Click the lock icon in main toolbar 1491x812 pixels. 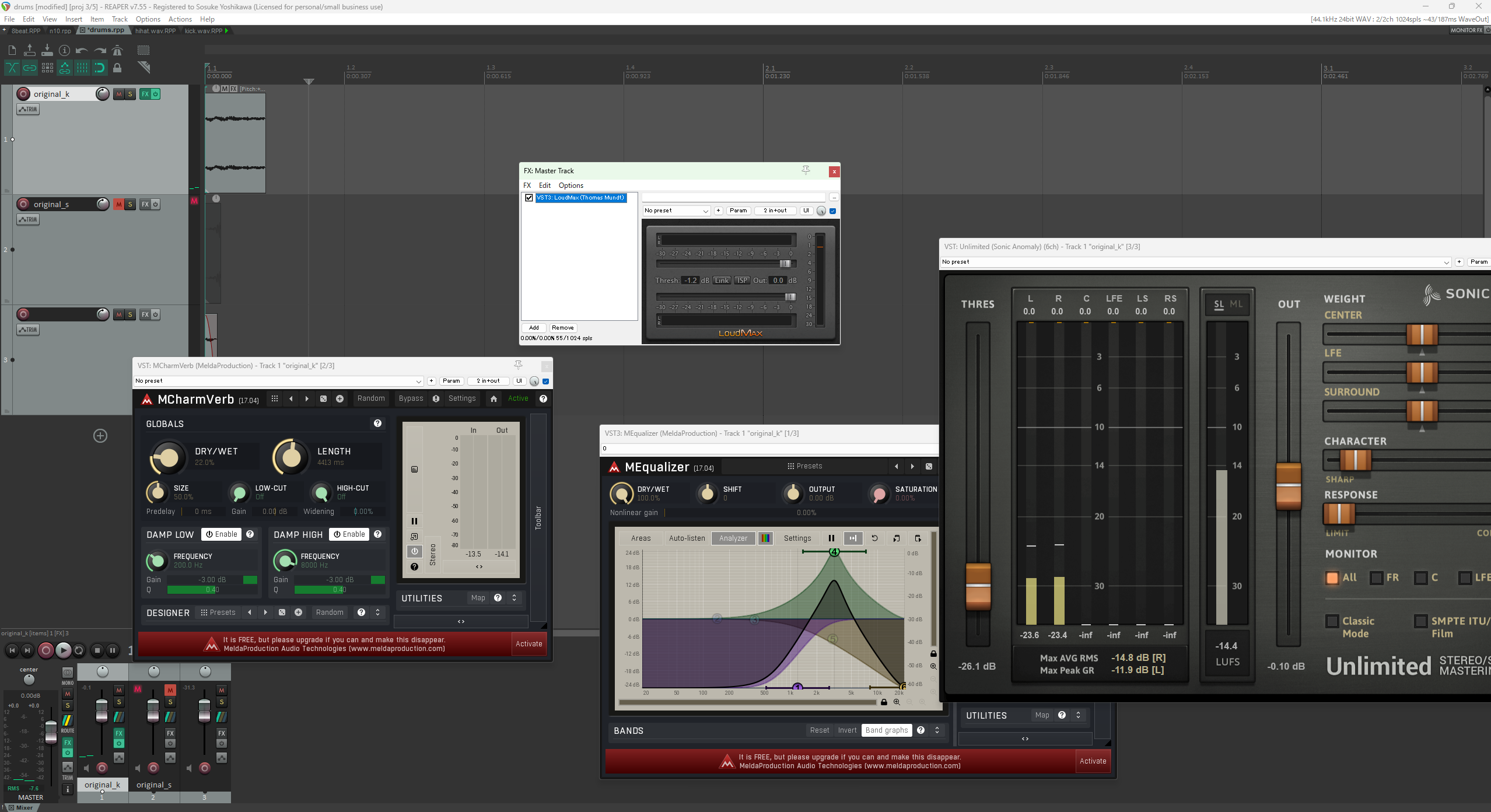click(117, 68)
